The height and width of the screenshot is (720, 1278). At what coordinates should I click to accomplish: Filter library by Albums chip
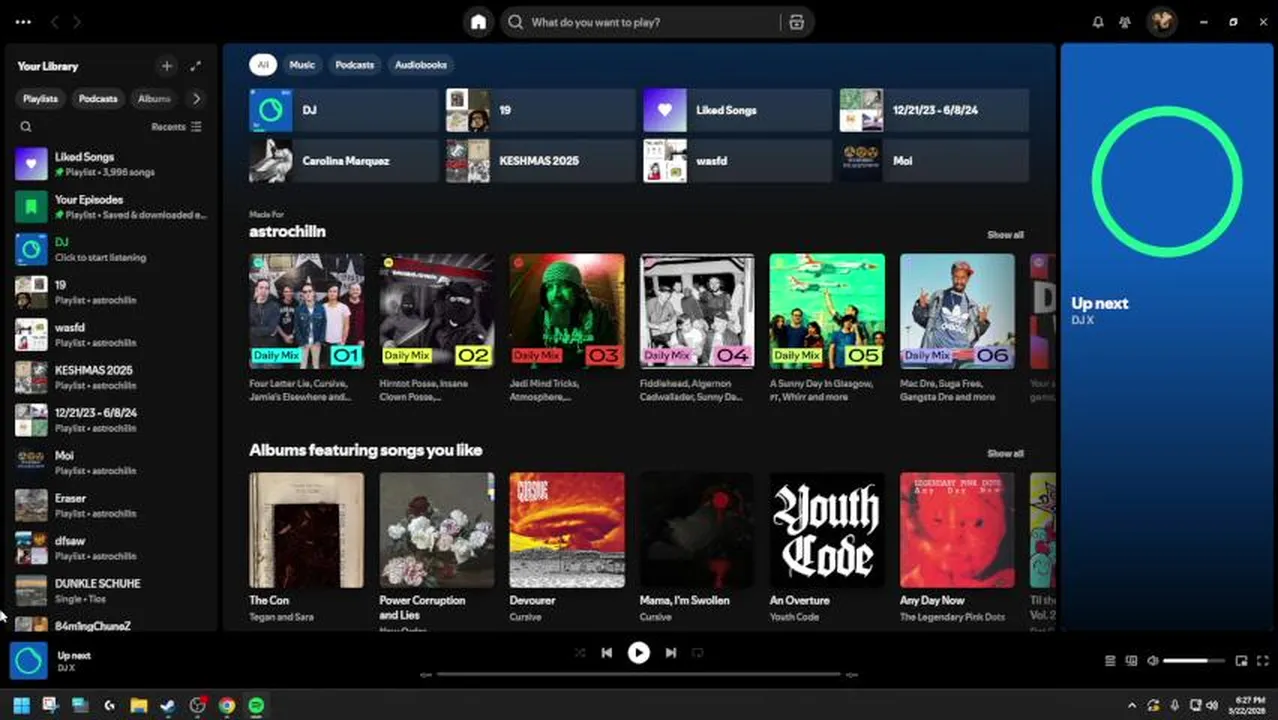point(154,99)
